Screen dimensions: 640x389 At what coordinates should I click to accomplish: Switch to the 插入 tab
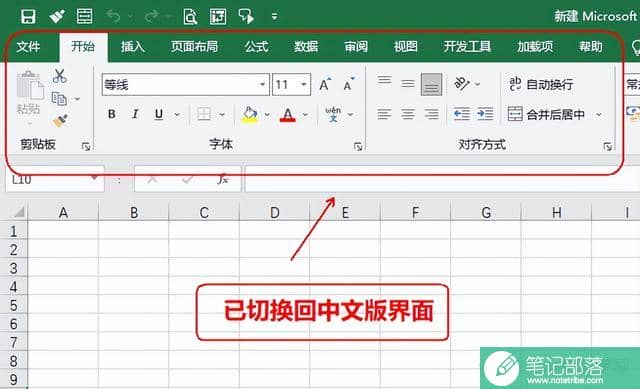coord(133,47)
